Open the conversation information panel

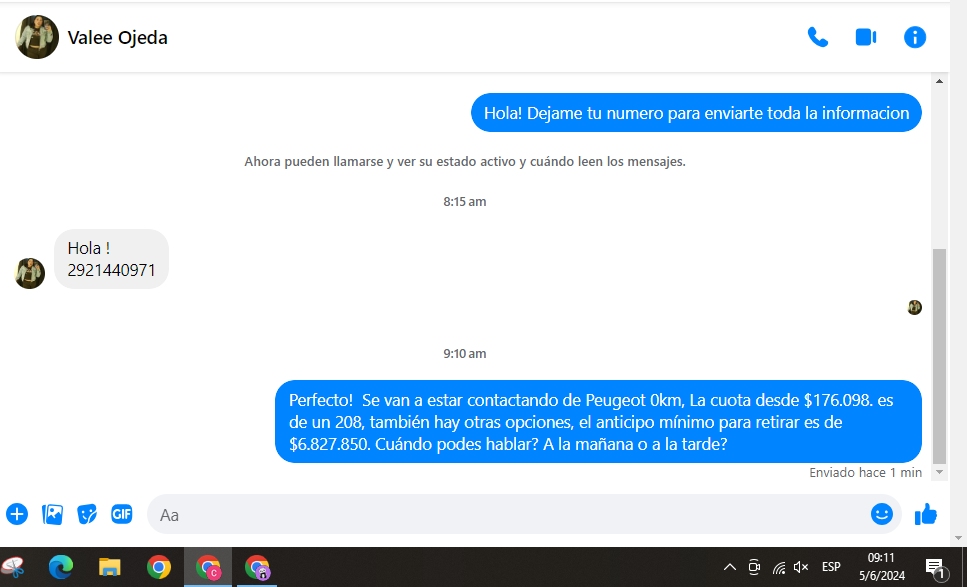pyautogui.click(x=914, y=38)
